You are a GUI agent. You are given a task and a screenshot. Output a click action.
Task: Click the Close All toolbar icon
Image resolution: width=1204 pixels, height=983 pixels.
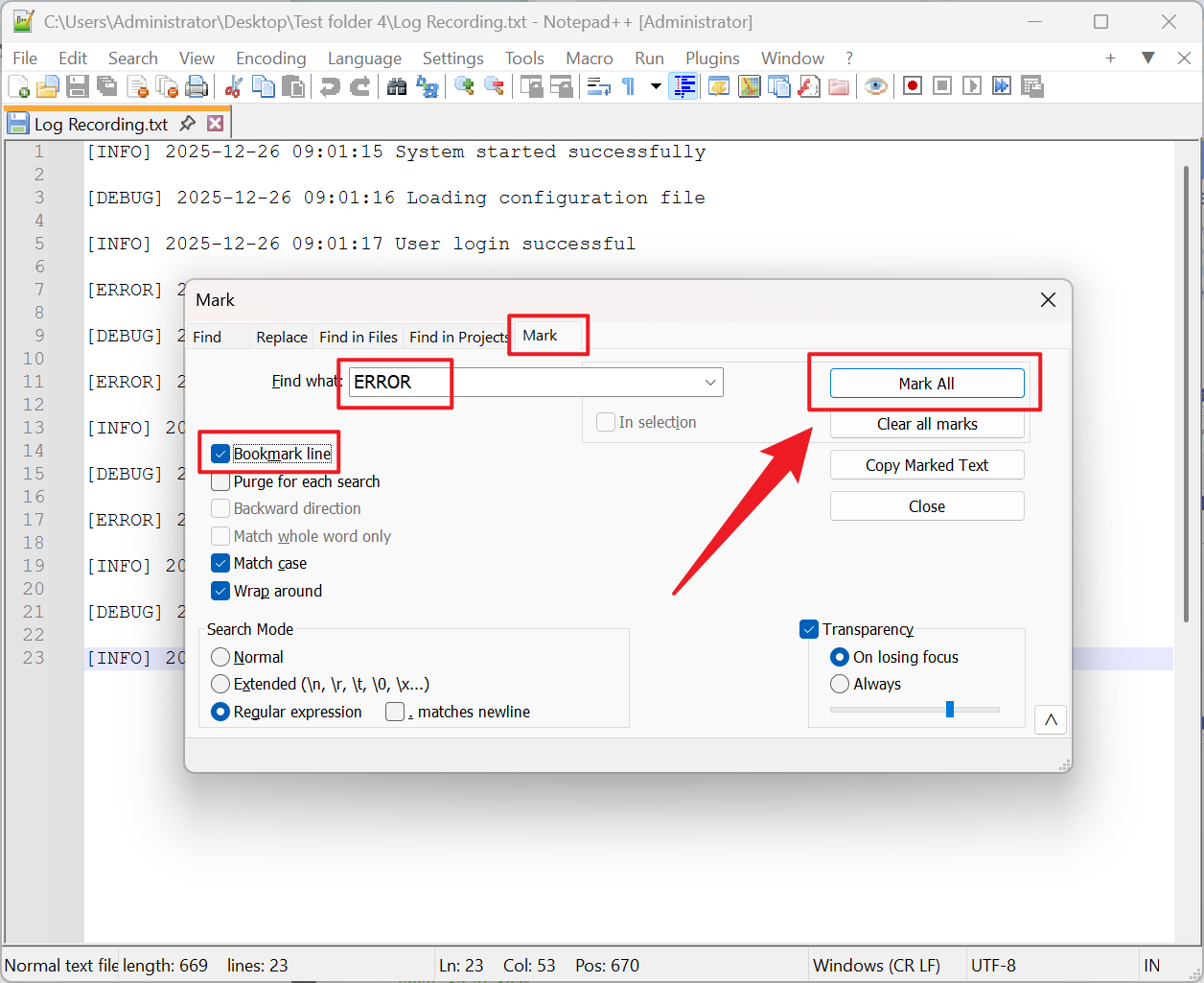[167, 87]
